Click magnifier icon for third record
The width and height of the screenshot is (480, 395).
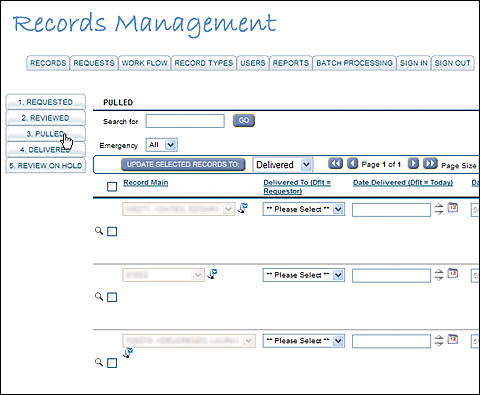point(99,362)
